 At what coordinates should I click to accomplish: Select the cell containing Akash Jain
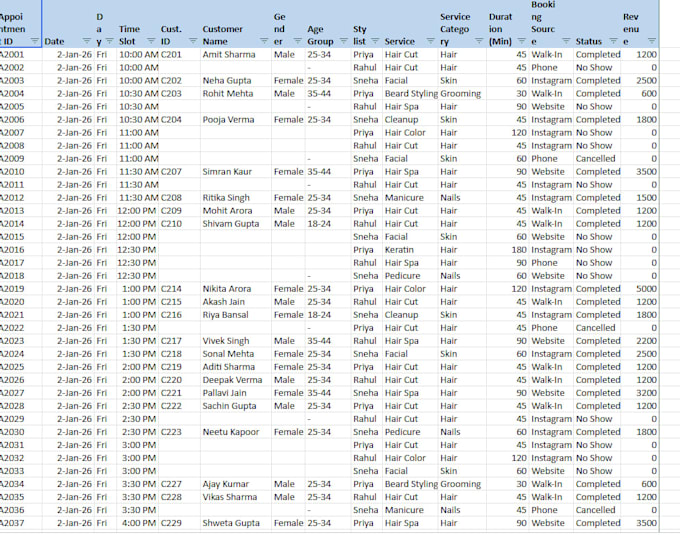click(x=235, y=302)
